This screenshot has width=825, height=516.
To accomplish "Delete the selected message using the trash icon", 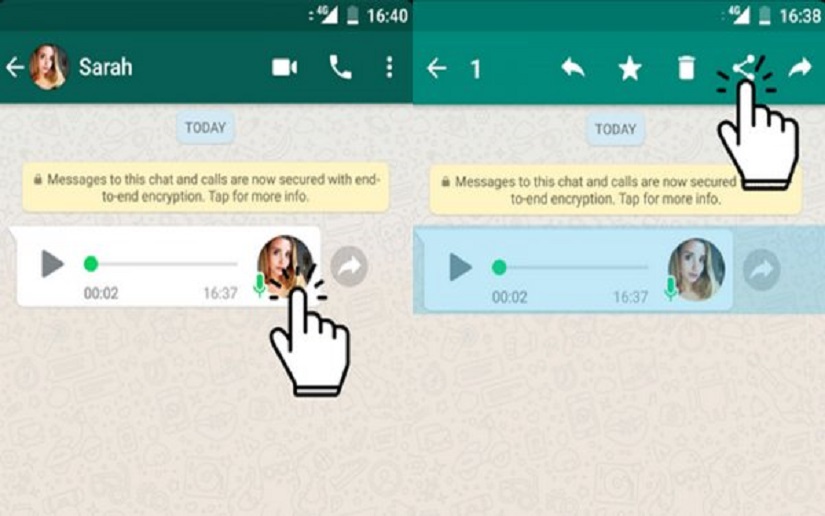I will [686, 68].
